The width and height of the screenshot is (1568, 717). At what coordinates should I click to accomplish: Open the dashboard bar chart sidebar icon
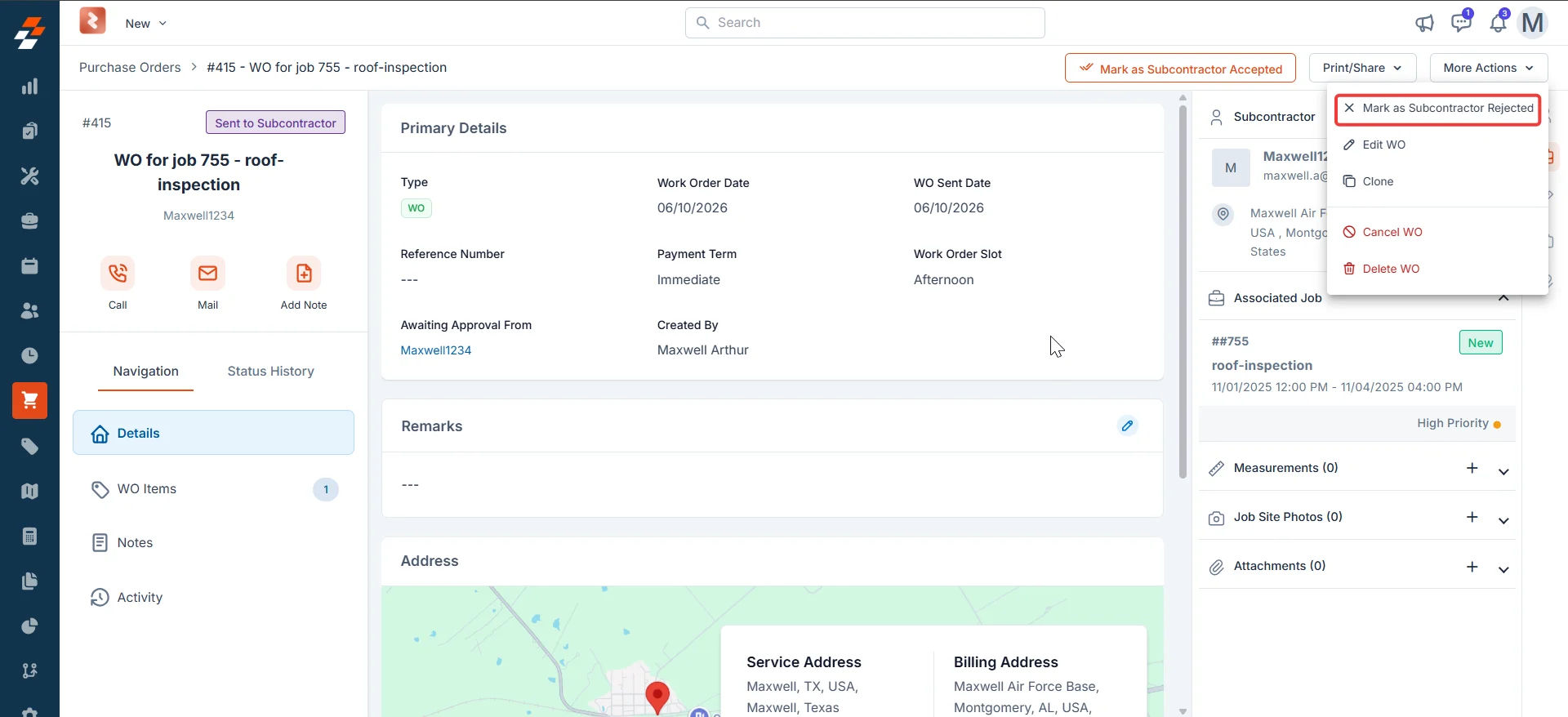29,86
